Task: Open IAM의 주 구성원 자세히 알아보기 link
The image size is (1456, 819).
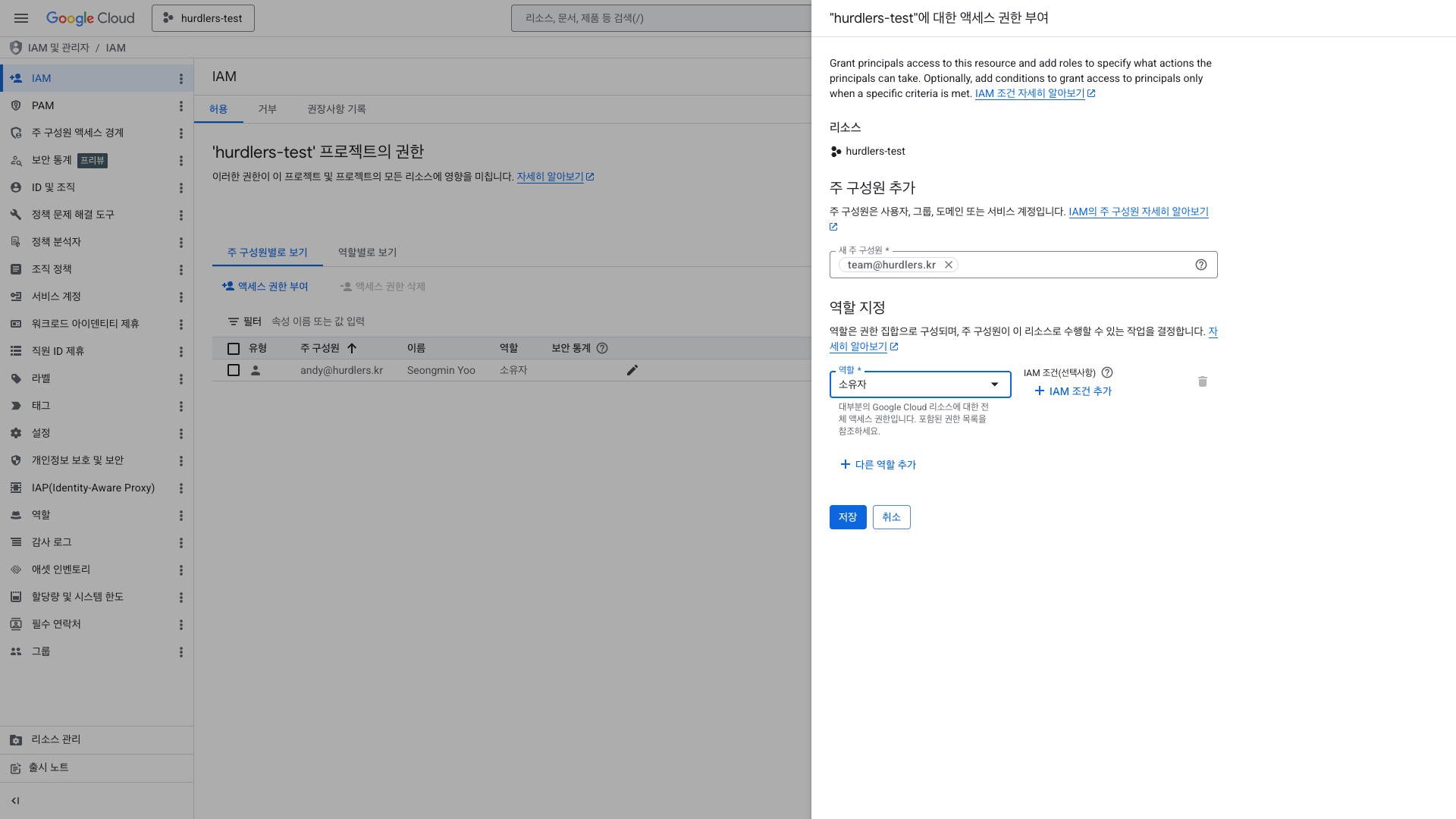Action: [x=1138, y=212]
